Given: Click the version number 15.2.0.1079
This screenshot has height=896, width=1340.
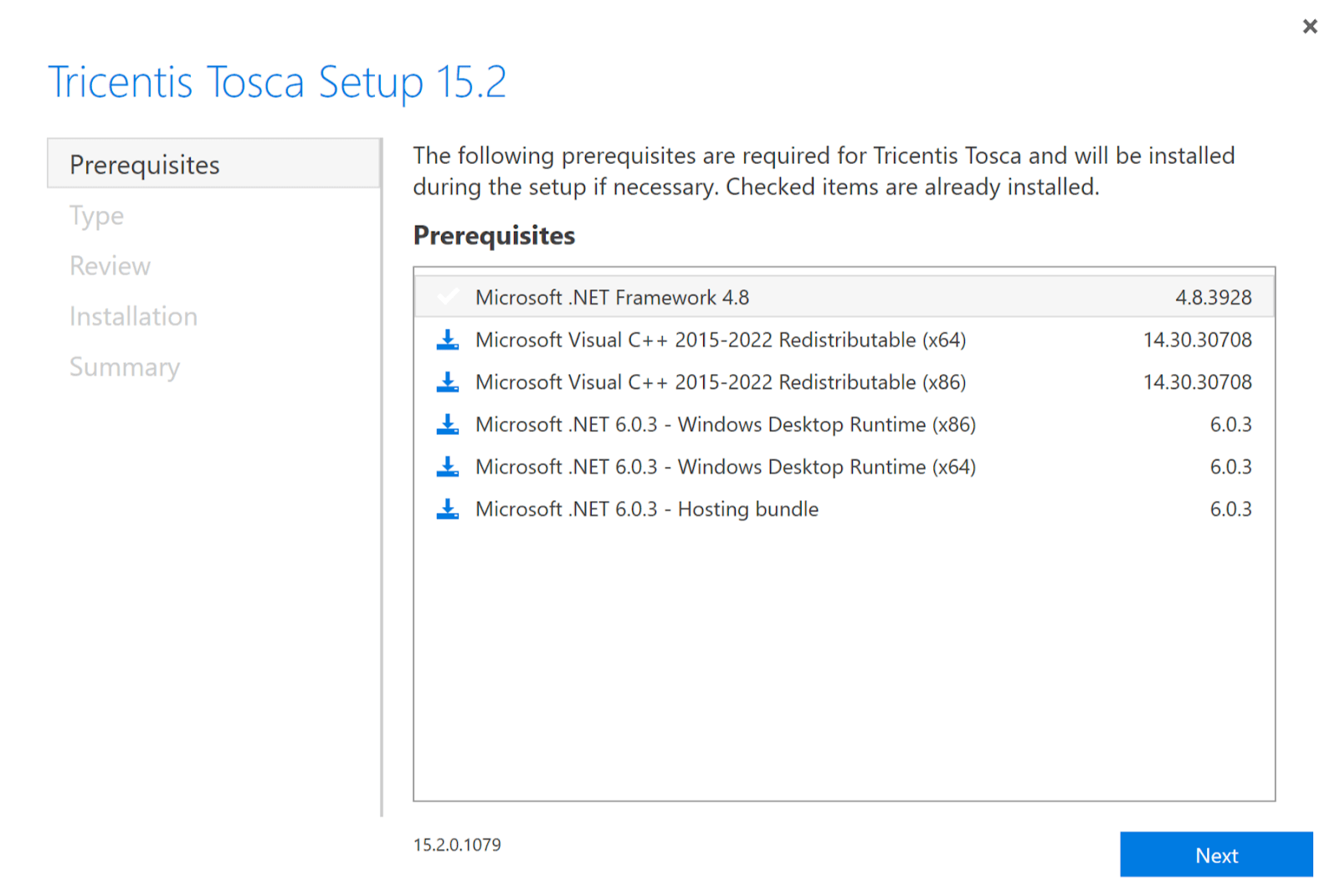Looking at the screenshot, I should click(456, 845).
